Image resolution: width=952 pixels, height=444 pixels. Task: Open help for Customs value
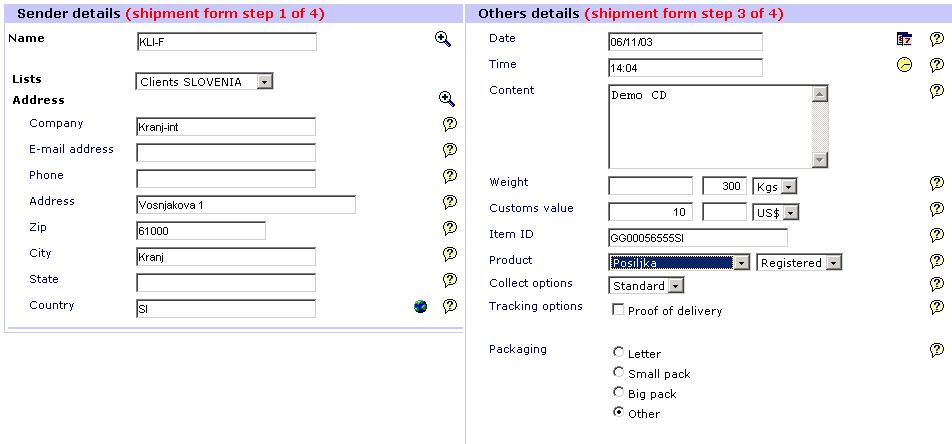(x=937, y=209)
